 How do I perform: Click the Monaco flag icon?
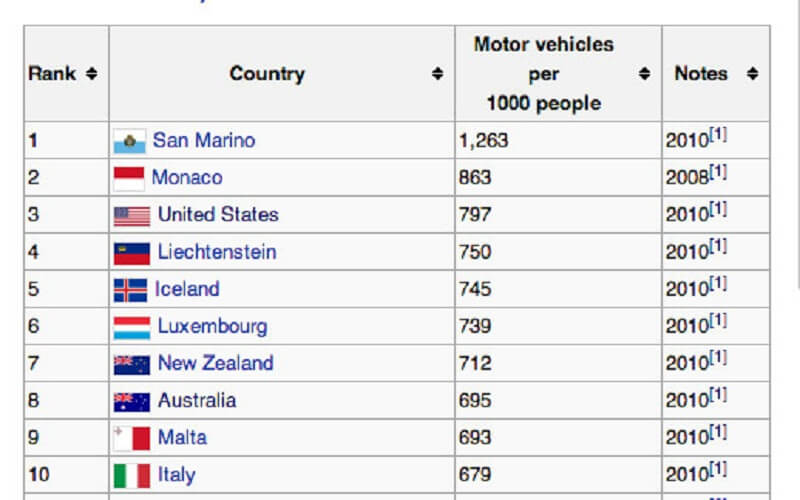129,179
